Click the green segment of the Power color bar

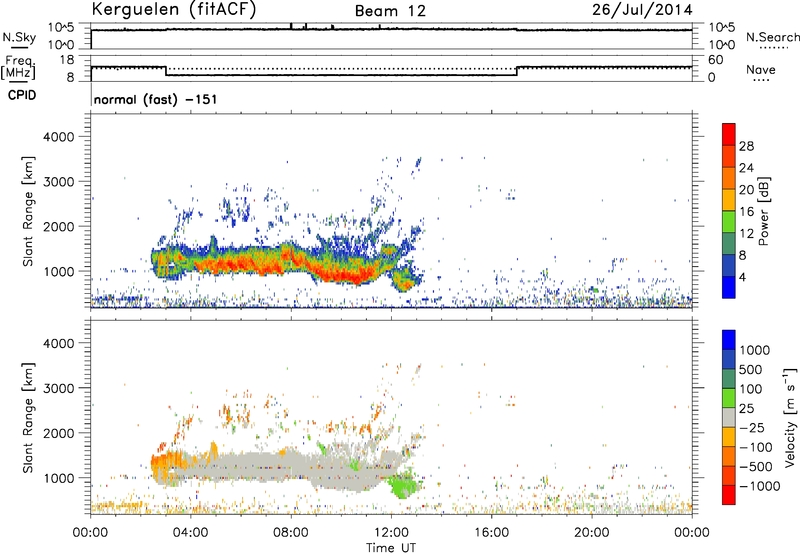click(729, 222)
